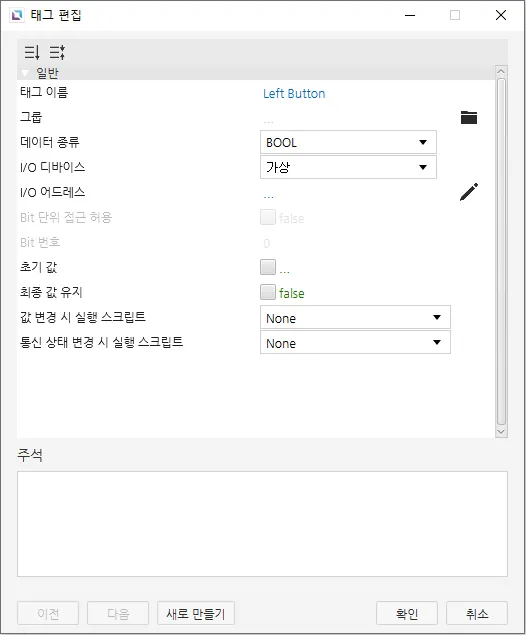
Task: Click the app logo icon in title bar
Action: (x=17, y=15)
